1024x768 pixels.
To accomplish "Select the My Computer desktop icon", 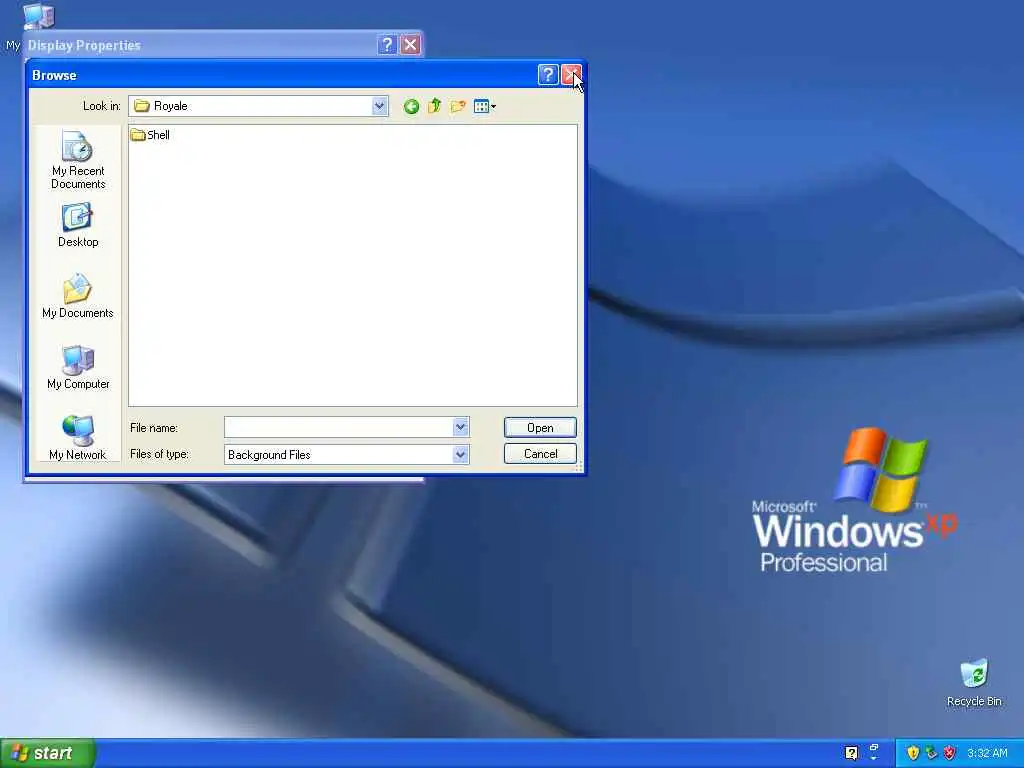I will tap(38, 16).
